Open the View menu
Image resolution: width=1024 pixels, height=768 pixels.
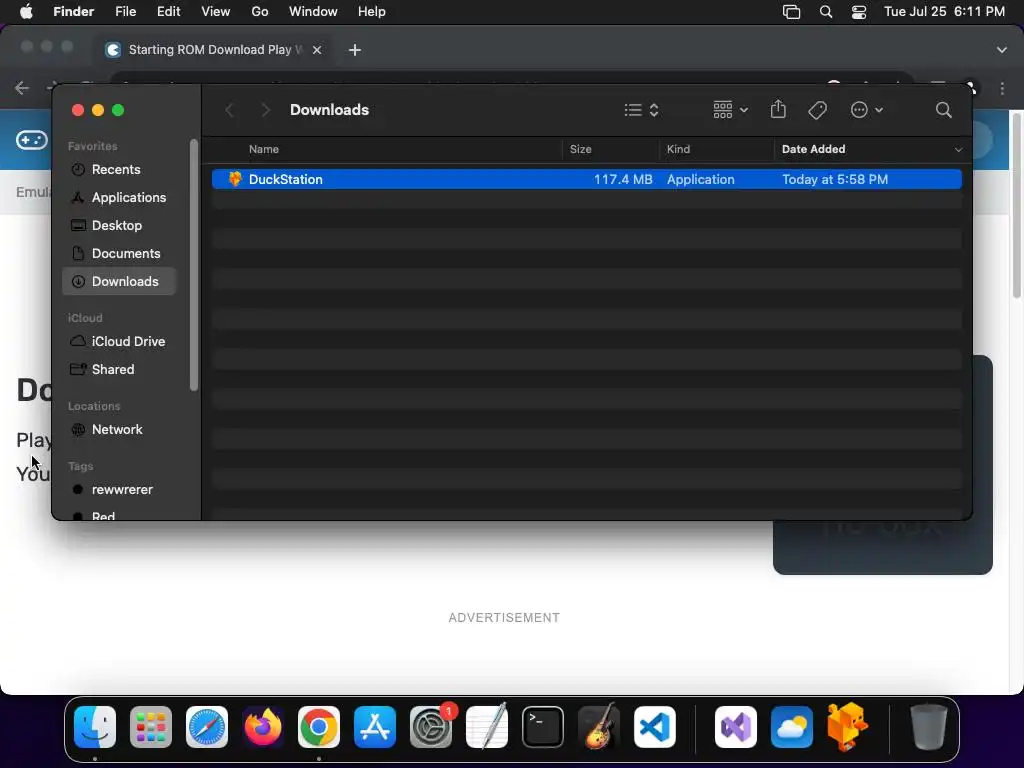[216, 12]
